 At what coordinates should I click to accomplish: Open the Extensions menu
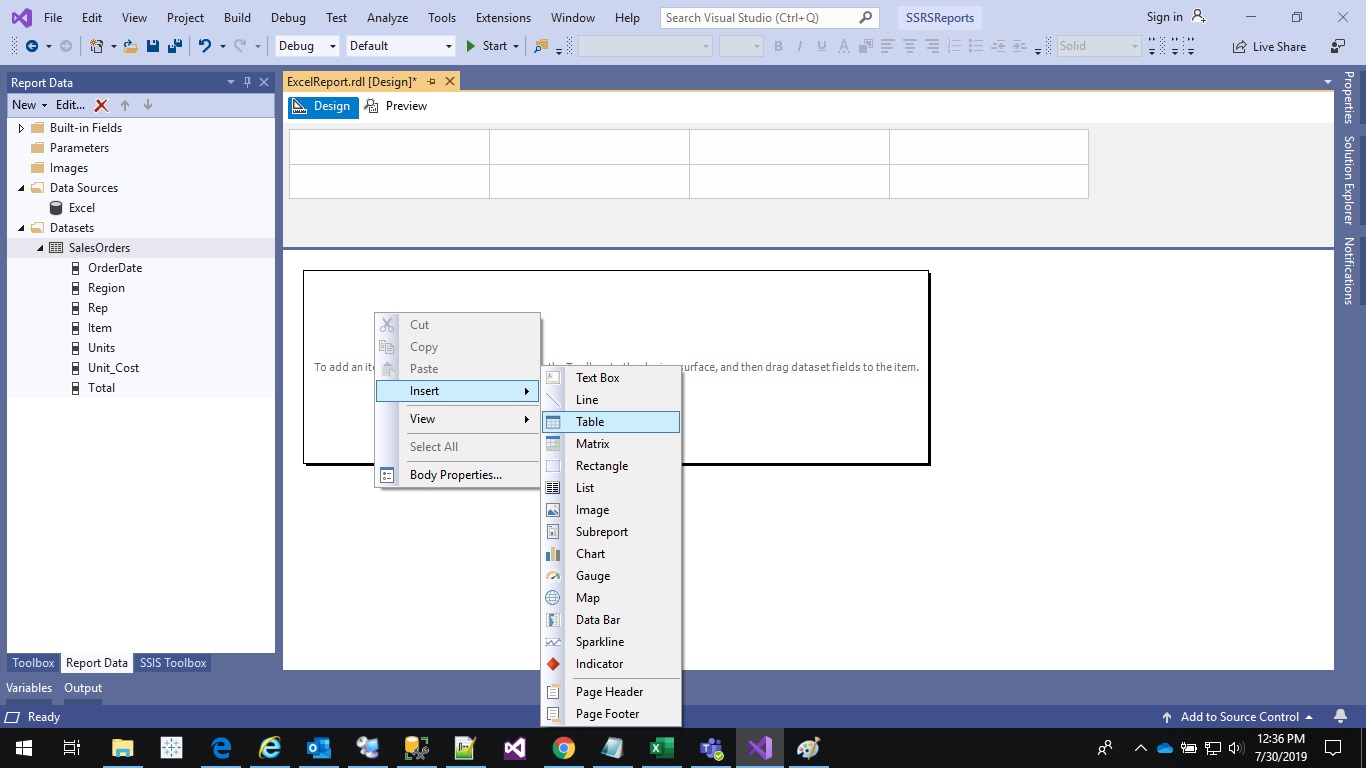[503, 17]
